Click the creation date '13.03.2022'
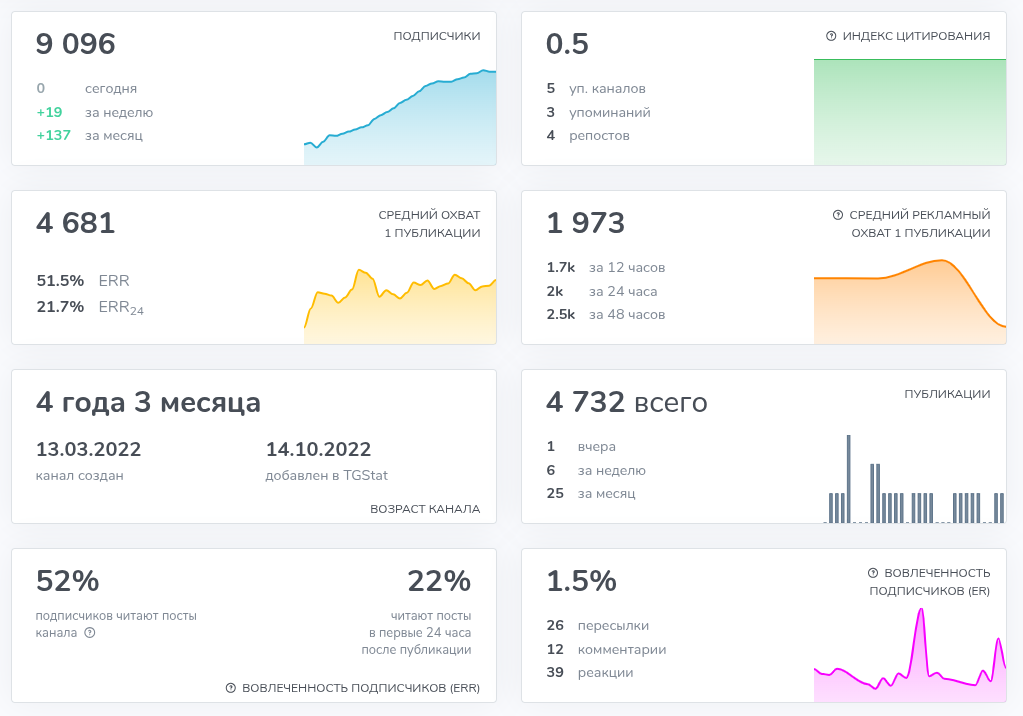This screenshot has height=716, width=1023. point(89,449)
